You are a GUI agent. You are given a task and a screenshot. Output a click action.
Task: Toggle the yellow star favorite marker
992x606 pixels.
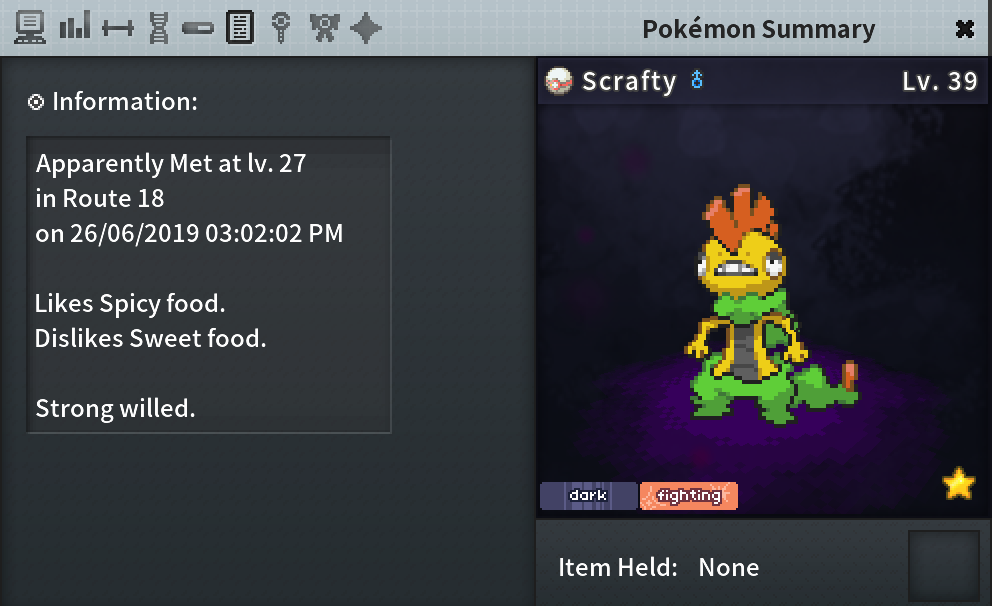click(959, 484)
